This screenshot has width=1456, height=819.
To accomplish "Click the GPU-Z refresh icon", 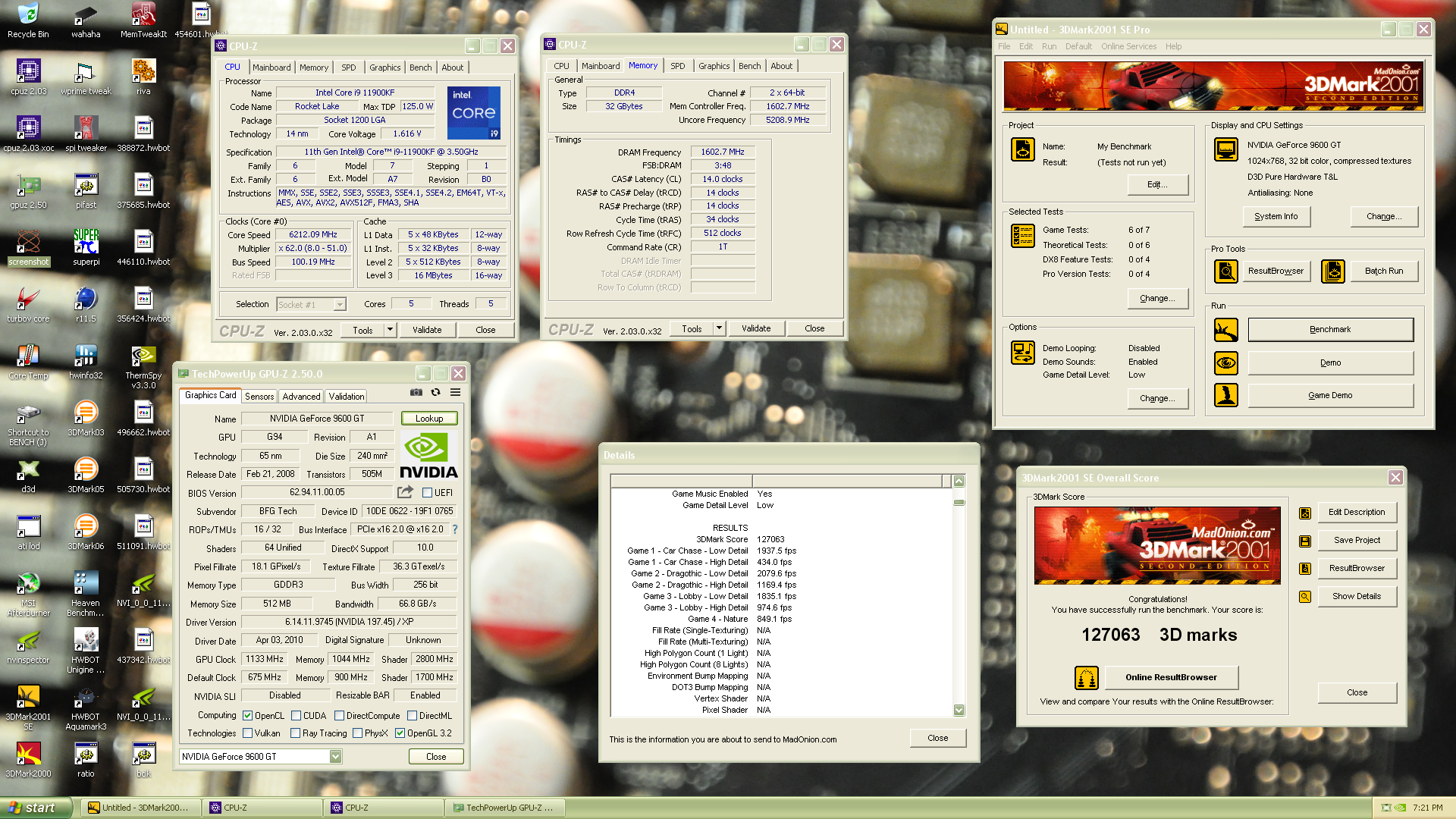I will 435,392.
